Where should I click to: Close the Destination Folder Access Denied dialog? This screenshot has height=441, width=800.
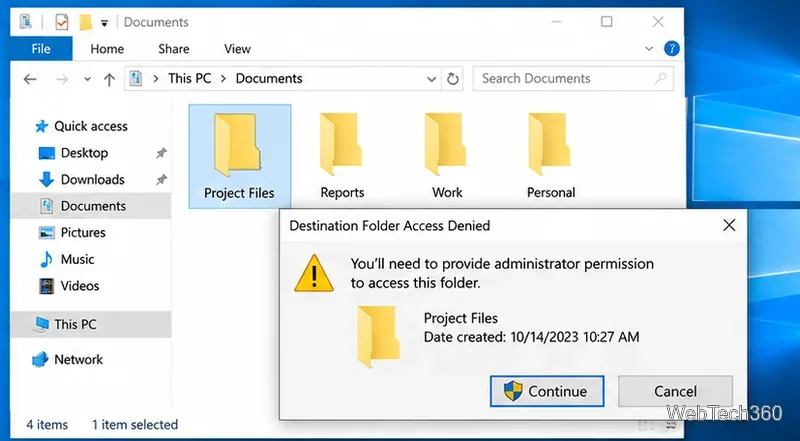(x=729, y=225)
